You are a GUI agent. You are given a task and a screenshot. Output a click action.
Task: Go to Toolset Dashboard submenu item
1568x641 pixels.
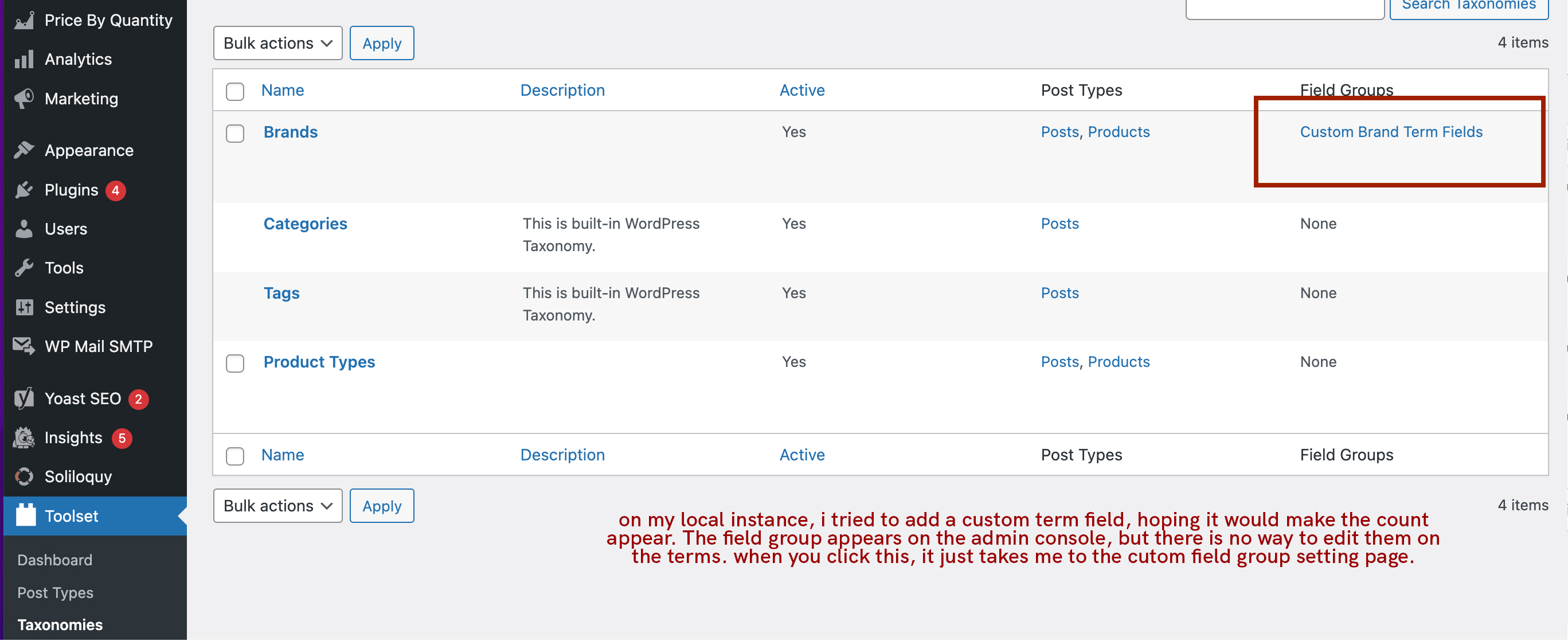[x=55, y=560]
